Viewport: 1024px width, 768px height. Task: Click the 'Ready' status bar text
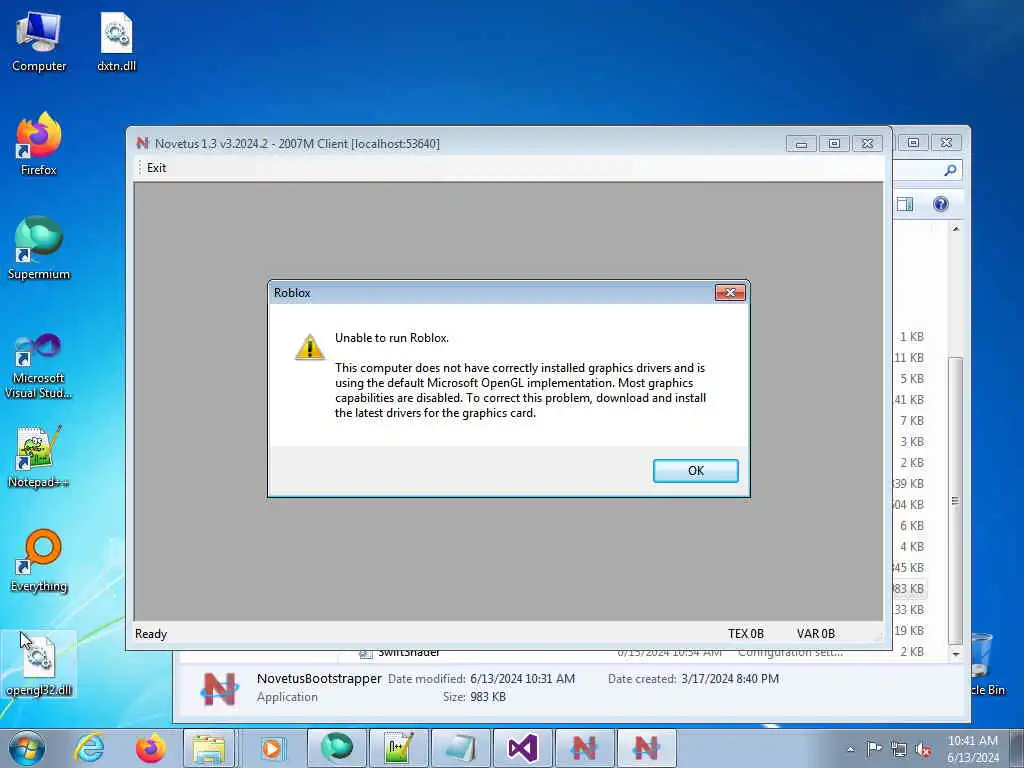pos(151,633)
